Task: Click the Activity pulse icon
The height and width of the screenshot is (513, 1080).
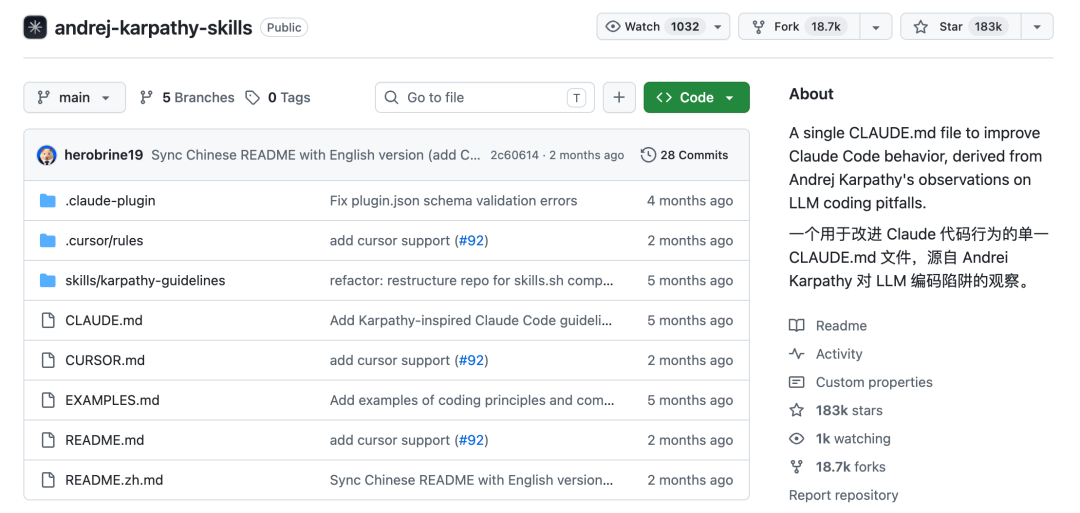Action: (797, 354)
